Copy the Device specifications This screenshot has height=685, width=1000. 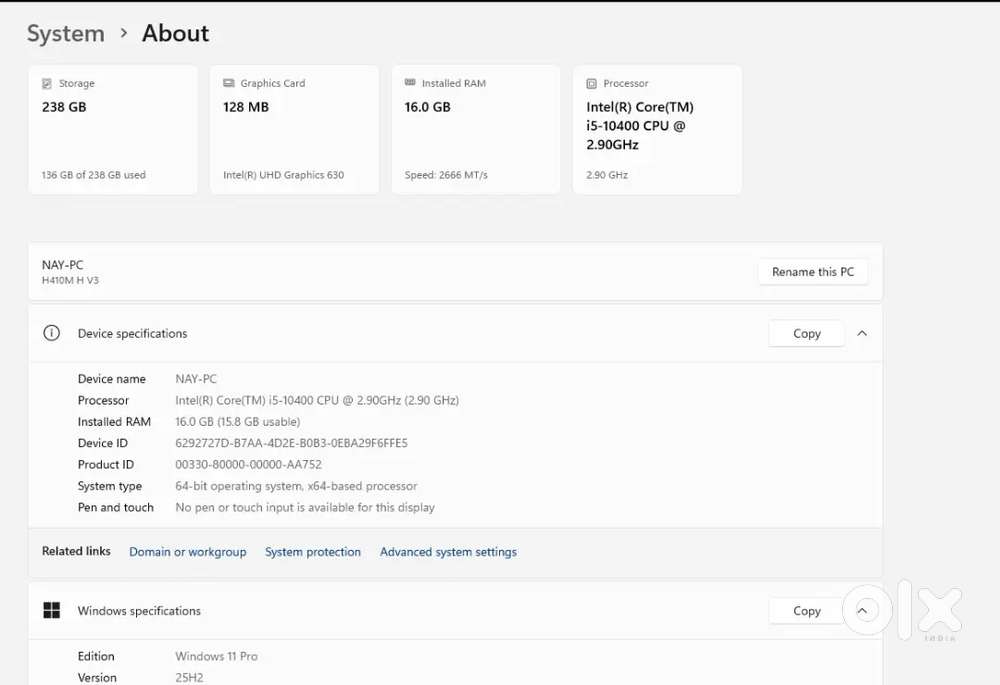point(806,334)
